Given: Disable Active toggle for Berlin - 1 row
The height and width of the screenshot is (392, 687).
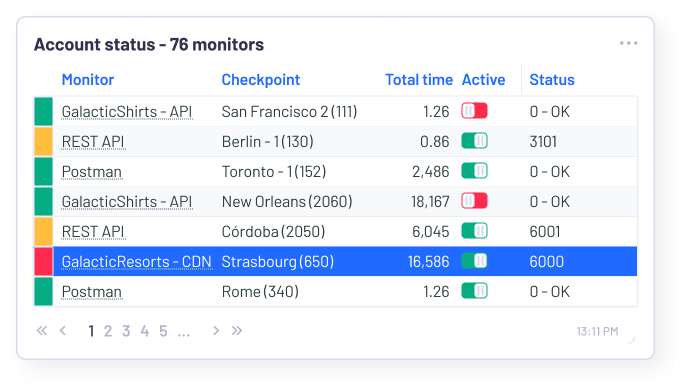Looking at the screenshot, I should (475, 141).
